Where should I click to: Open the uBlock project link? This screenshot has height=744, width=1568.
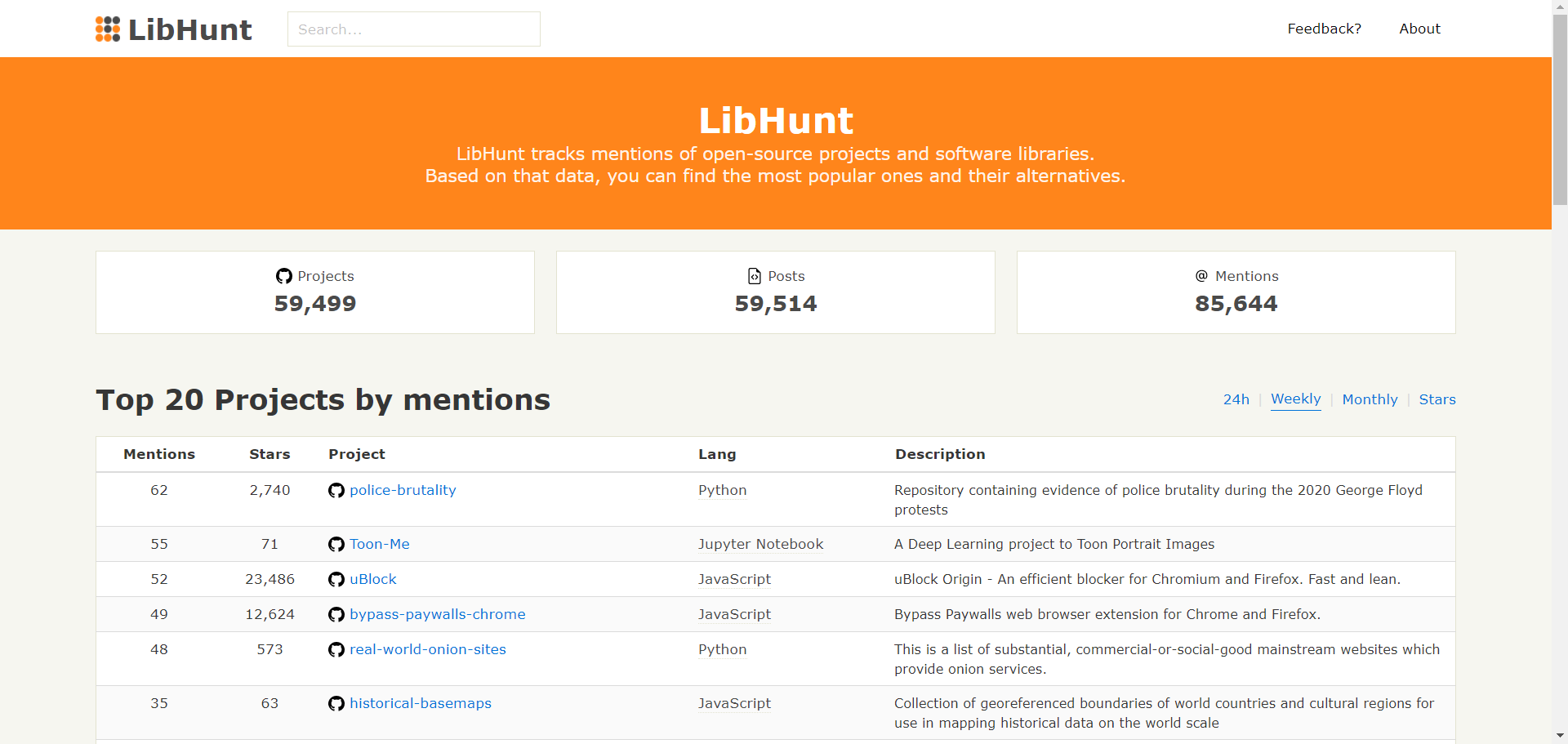point(373,579)
